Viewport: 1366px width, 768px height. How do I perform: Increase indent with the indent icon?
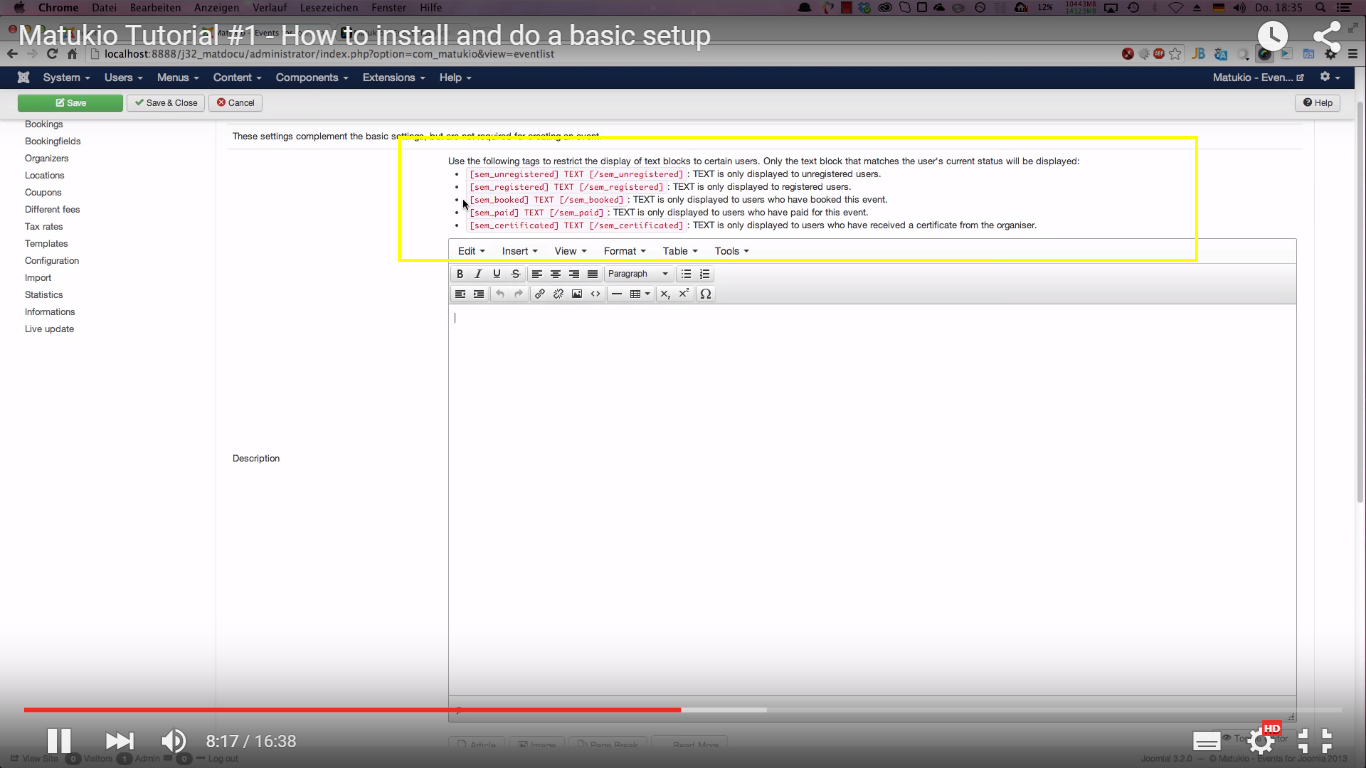tap(479, 294)
